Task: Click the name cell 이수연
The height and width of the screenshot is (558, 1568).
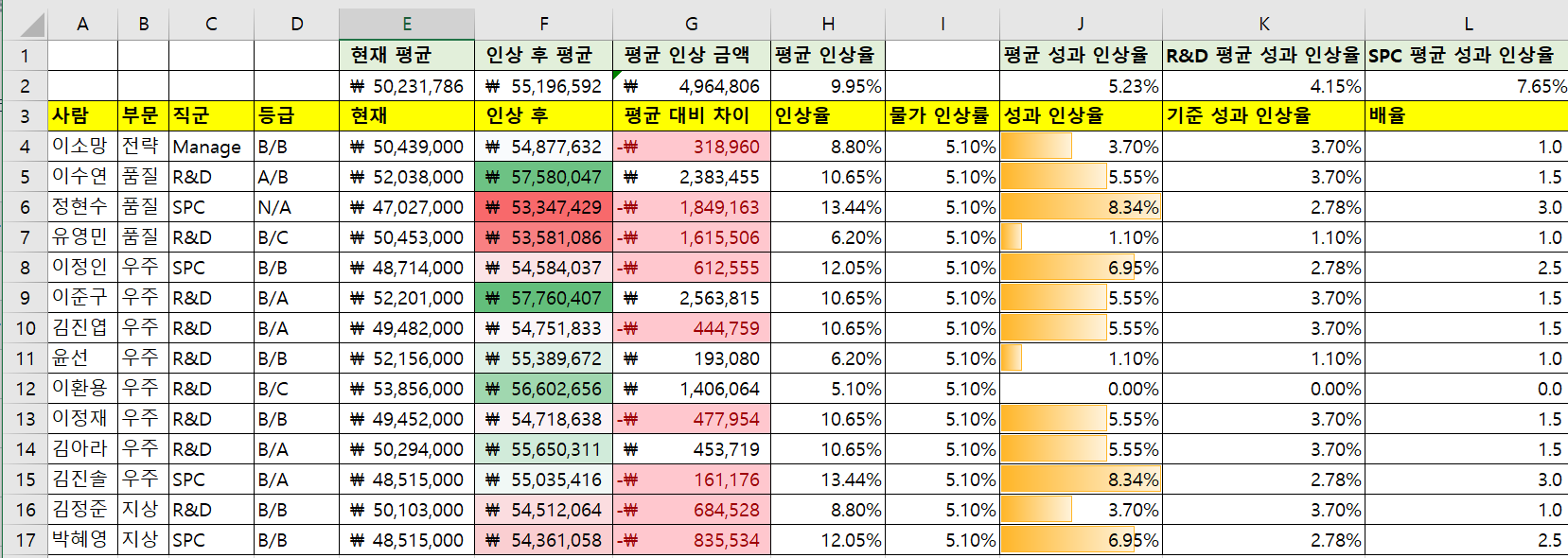Action: 82,177
